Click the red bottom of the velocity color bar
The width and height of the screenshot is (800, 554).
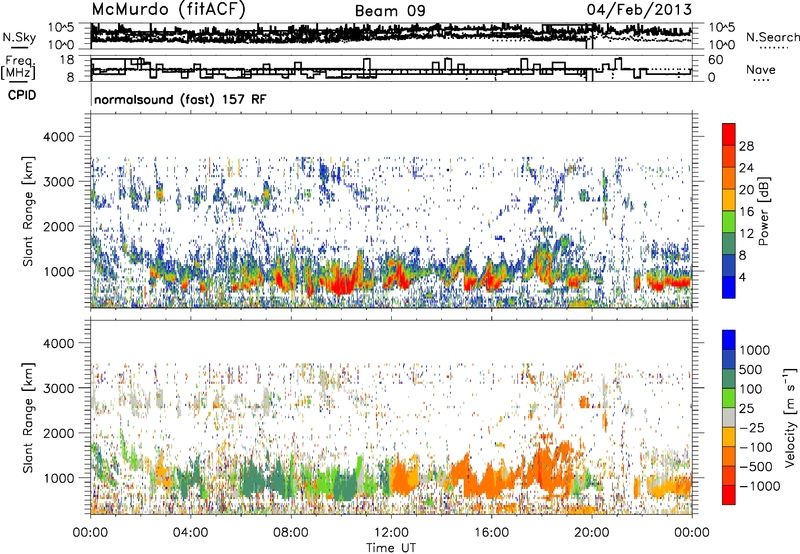[x=729, y=495]
